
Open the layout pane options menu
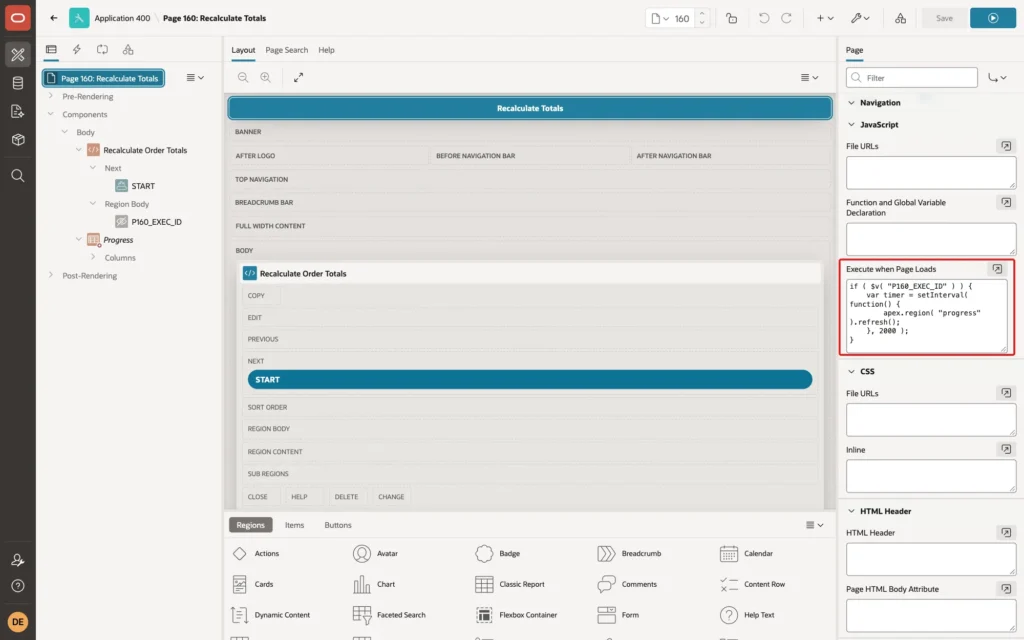[x=809, y=77]
